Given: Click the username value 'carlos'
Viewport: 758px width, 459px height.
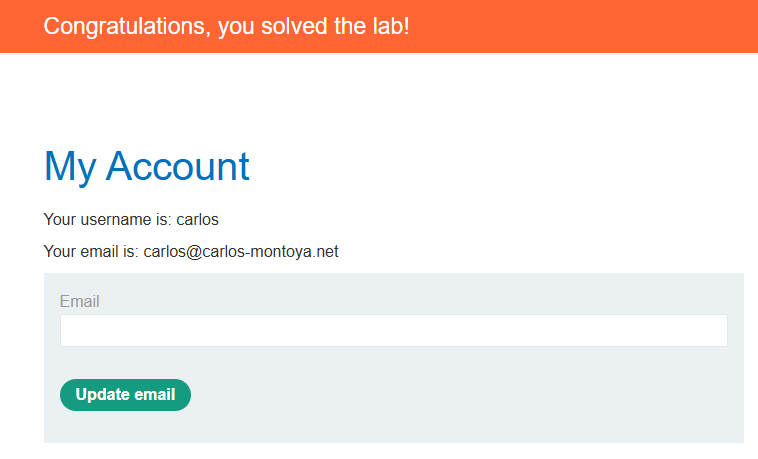Looking at the screenshot, I should coord(197,219).
